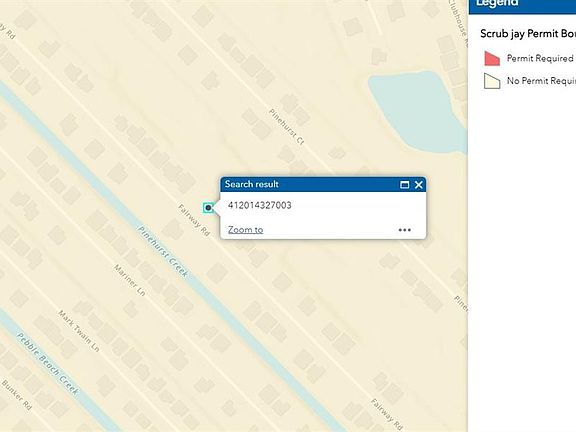Screen dimensions: 576x432
Task: Click the Pinehurst Creek map label
Action: click(163, 252)
